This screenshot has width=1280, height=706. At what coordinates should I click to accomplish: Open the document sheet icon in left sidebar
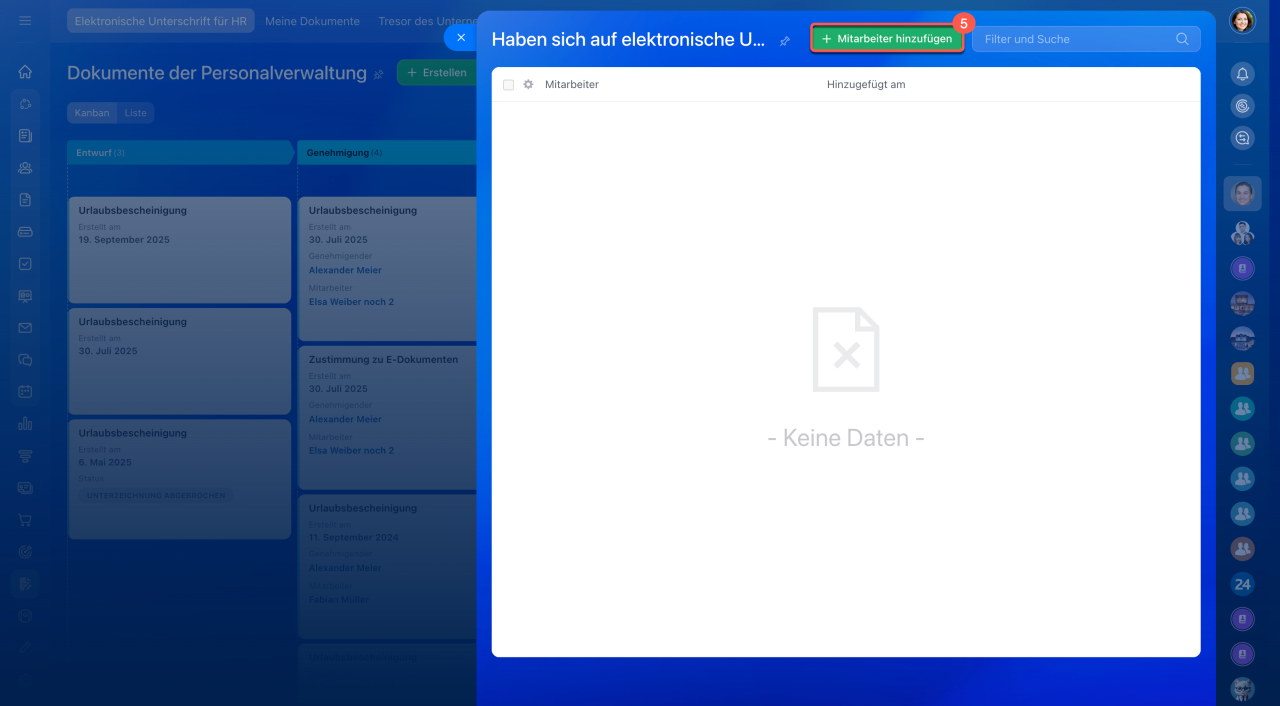pos(25,200)
